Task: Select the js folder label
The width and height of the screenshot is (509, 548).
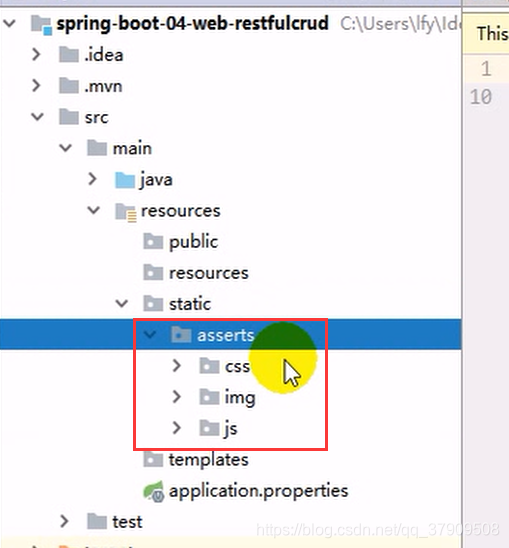Action: coord(230,429)
